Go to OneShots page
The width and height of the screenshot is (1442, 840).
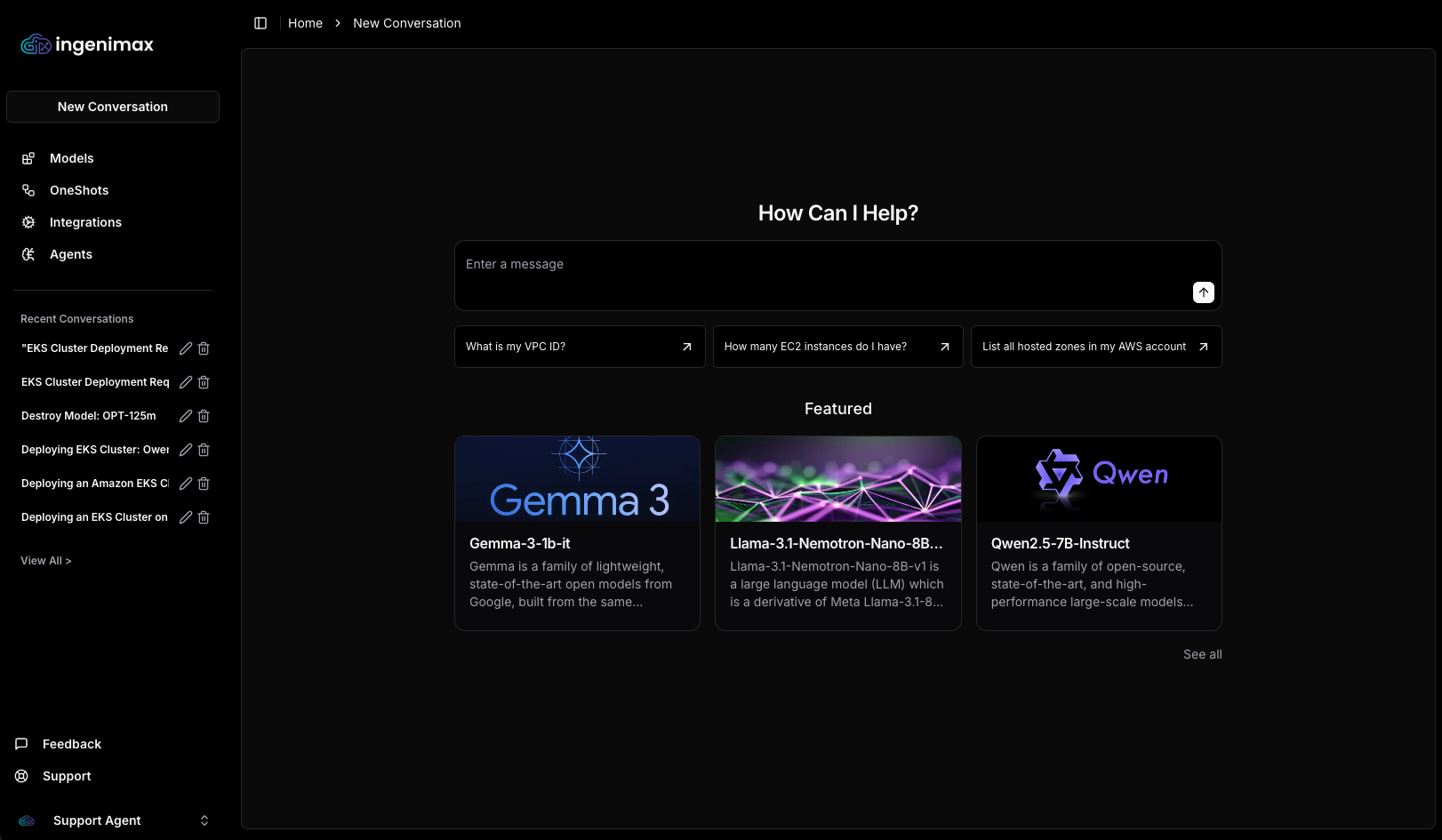coord(79,190)
